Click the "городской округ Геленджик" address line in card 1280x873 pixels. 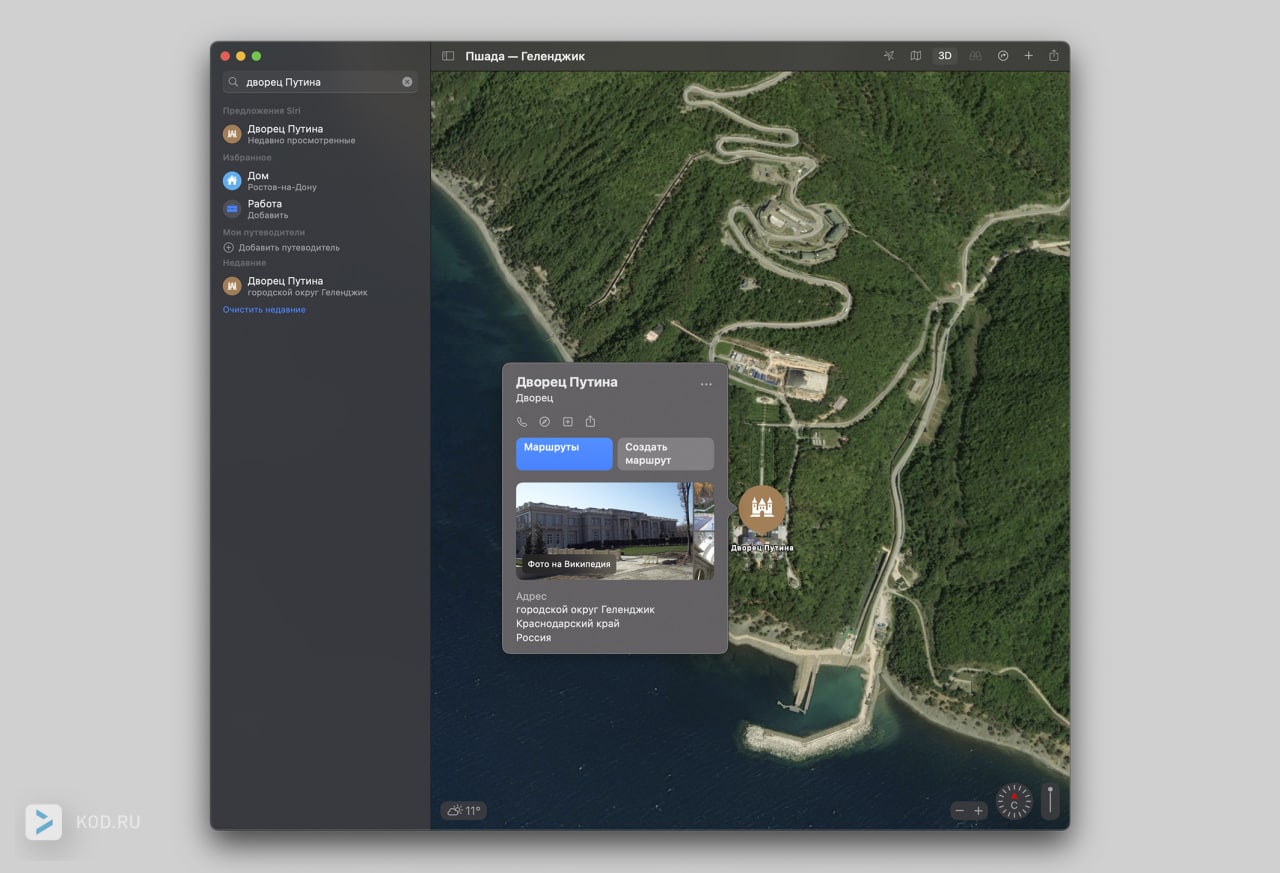(586, 610)
